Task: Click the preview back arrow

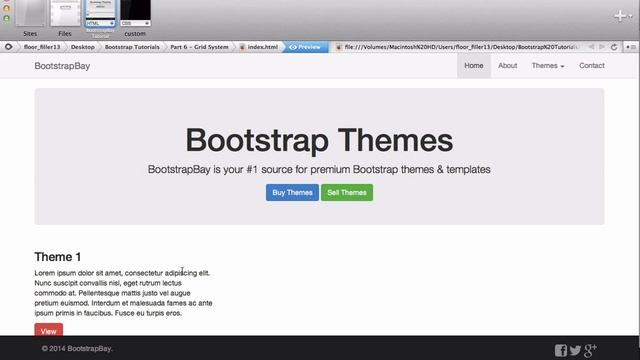Action: click(x=591, y=47)
